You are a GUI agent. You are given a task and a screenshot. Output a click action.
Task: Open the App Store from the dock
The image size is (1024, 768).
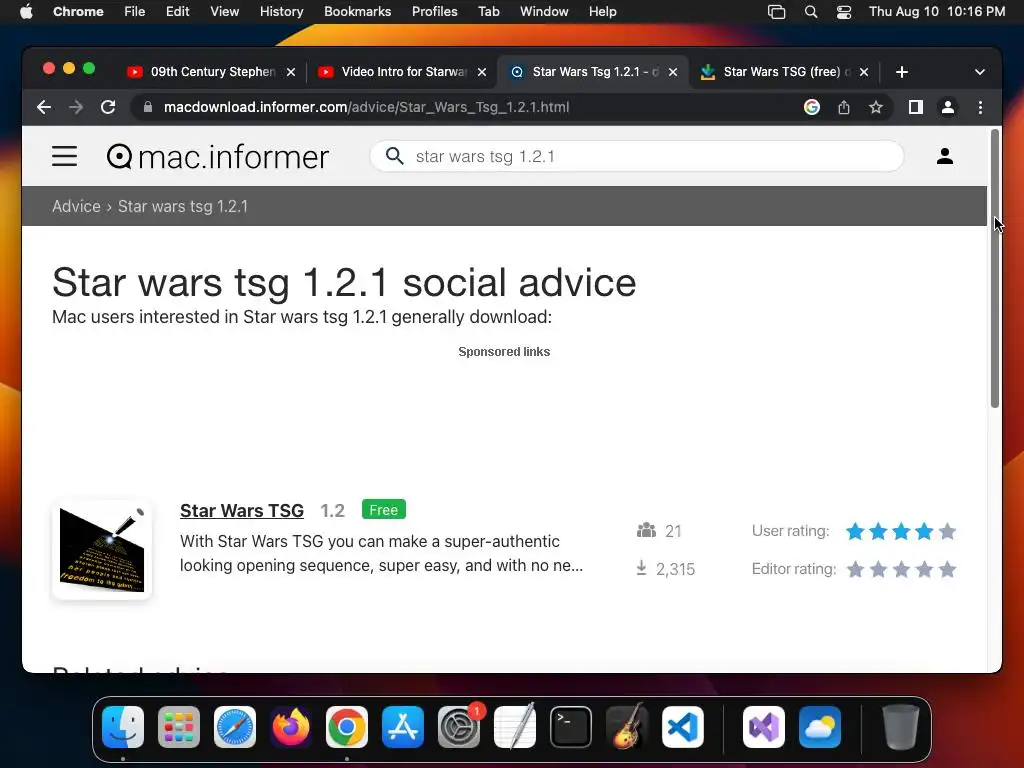click(x=403, y=727)
